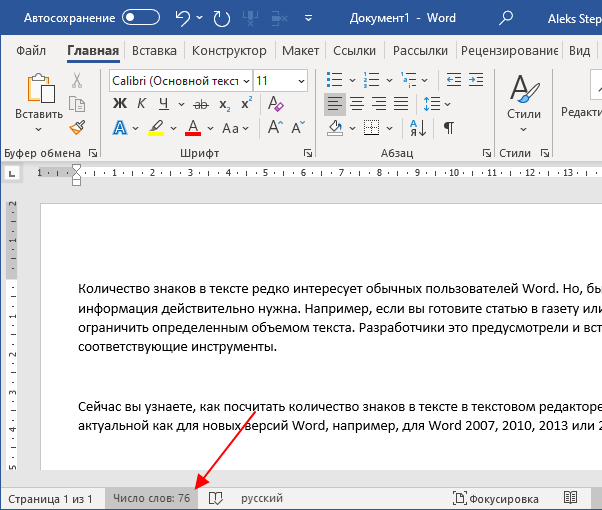Click the Фокусировка button in status bar
The image size is (602, 510).
(x=496, y=498)
